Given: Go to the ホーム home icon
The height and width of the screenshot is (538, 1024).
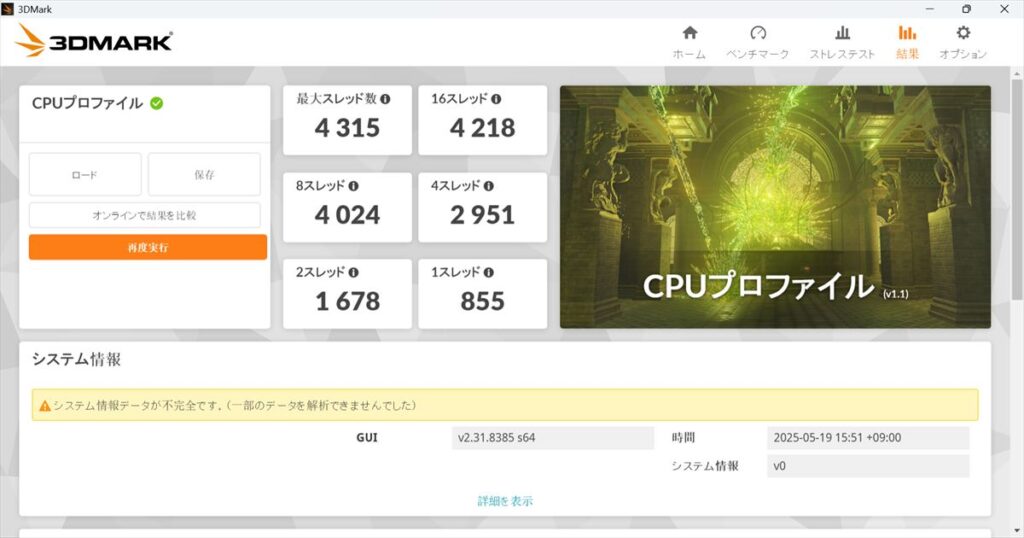Looking at the screenshot, I should (690, 33).
